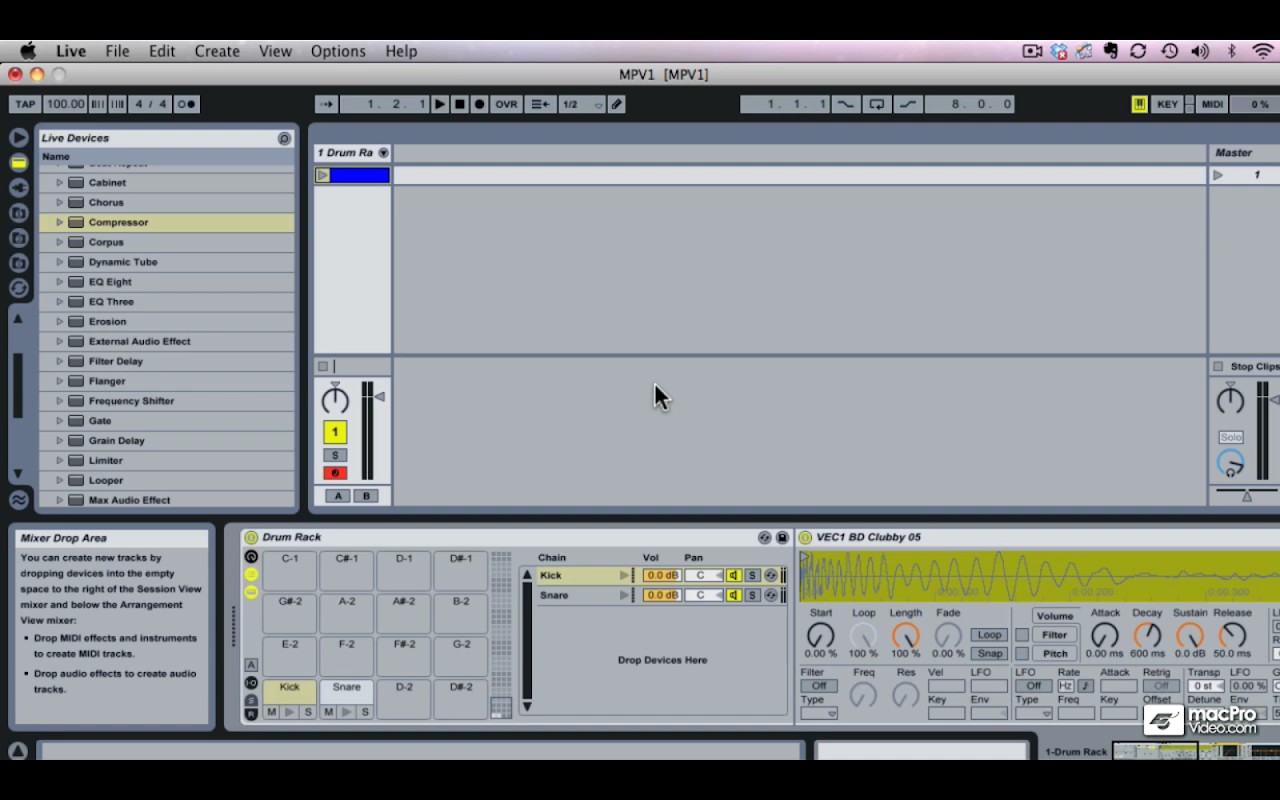Click the Groove Pool wave icon
Viewport: 1280px width, 800px height.
19,500
